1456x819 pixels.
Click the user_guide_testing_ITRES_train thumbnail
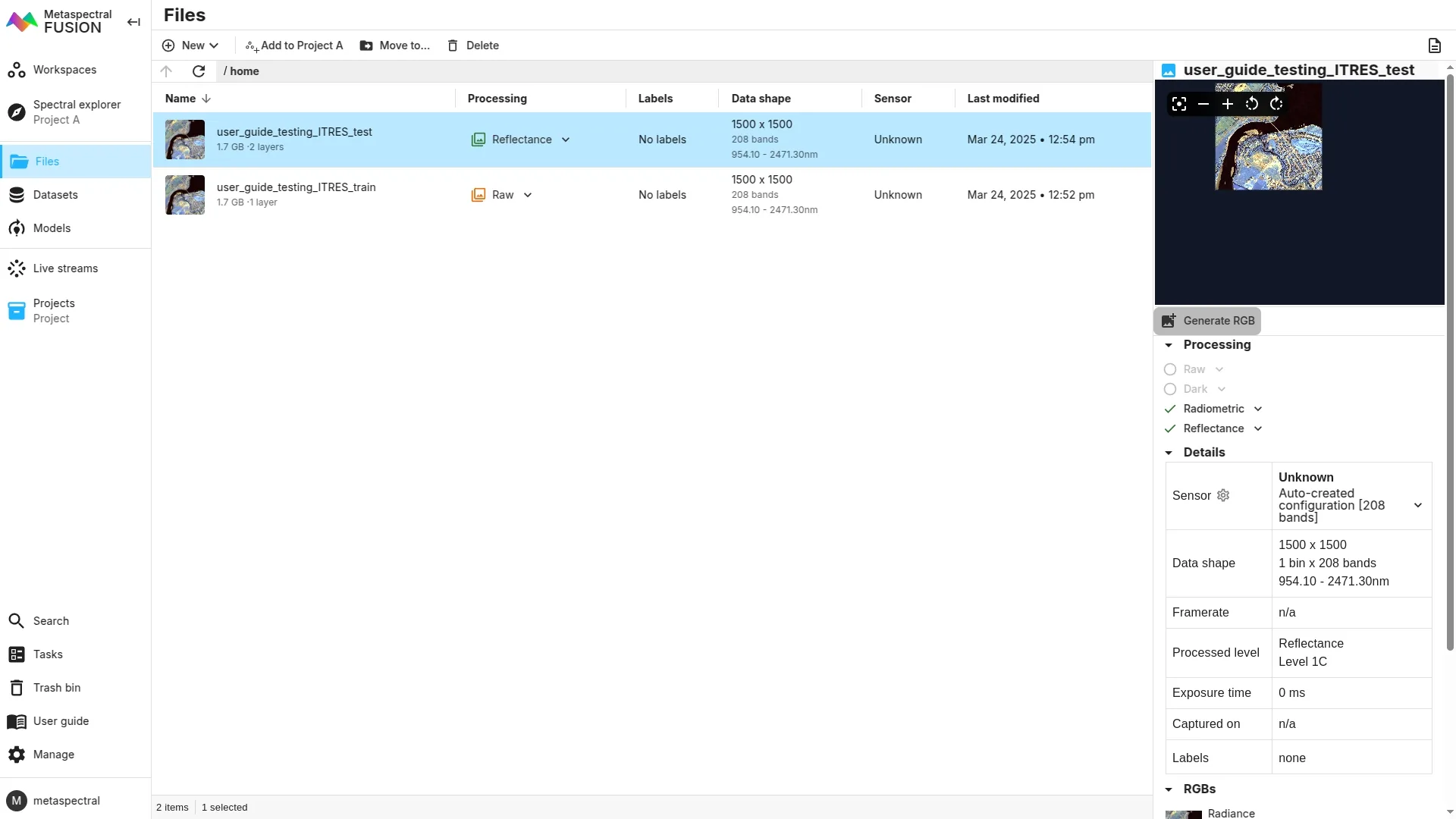pos(185,195)
